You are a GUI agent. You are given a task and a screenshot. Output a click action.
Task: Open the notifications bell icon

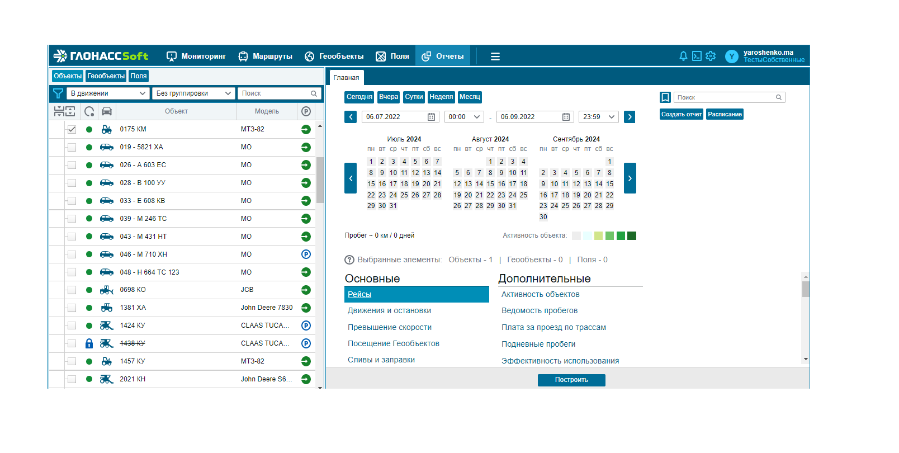(683, 56)
